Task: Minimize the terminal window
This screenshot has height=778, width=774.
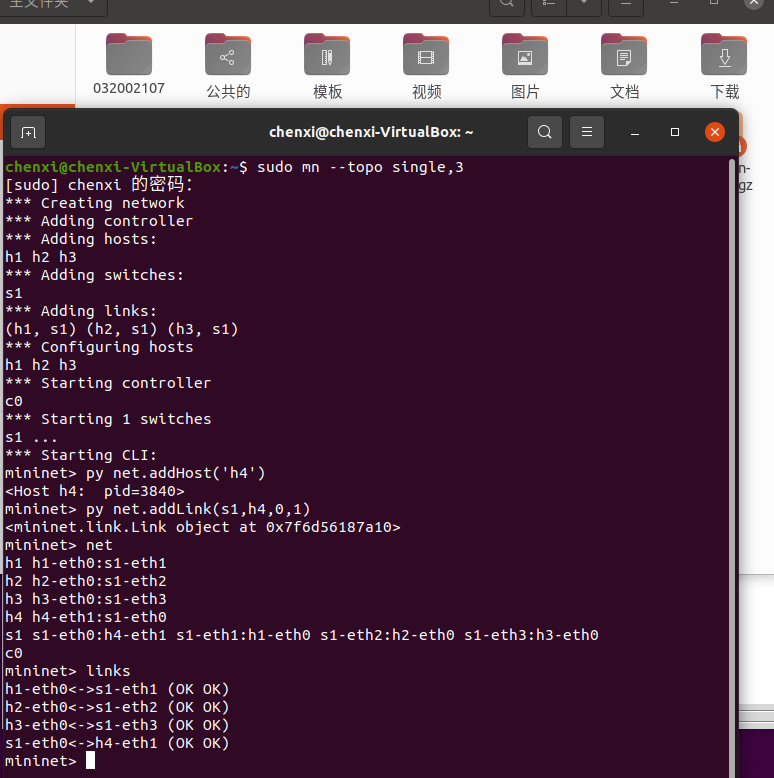Action: tap(635, 132)
